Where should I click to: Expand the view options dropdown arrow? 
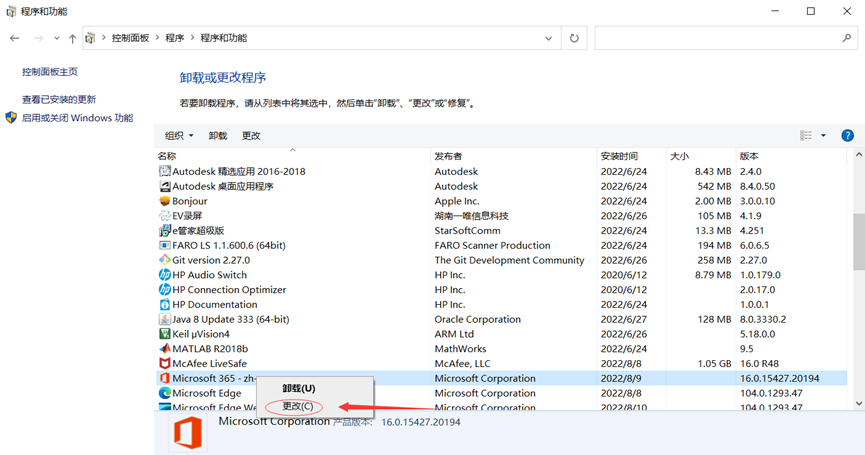point(824,136)
